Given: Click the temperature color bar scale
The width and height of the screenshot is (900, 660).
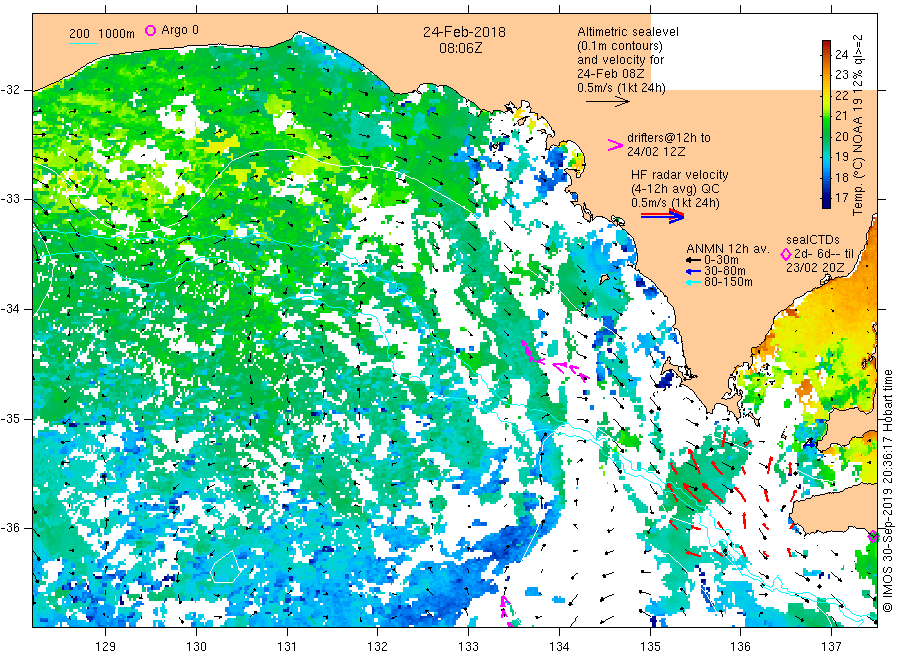Looking at the screenshot, I should [827, 124].
